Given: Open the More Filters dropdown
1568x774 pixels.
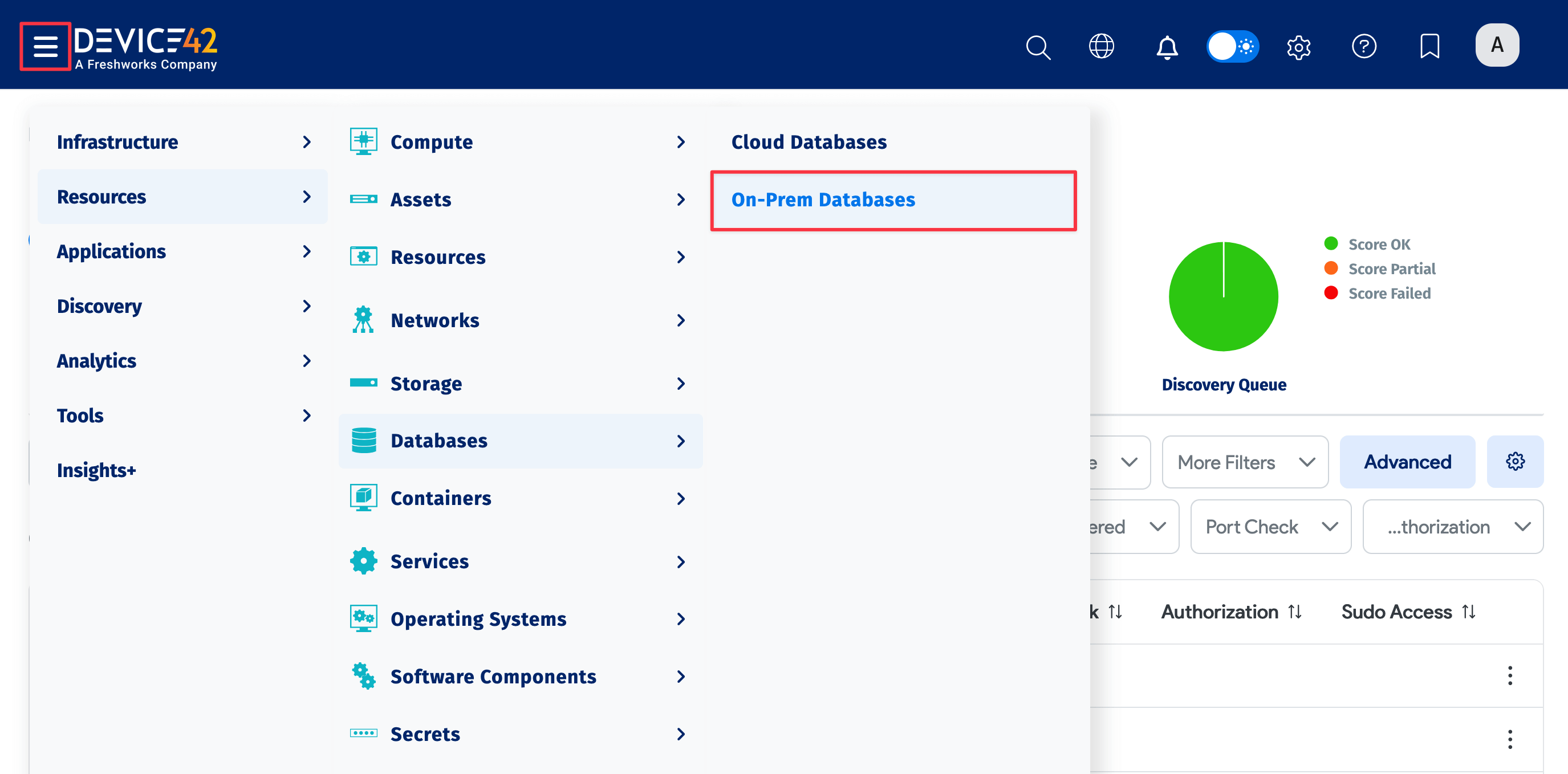Looking at the screenshot, I should point(1245,462).
